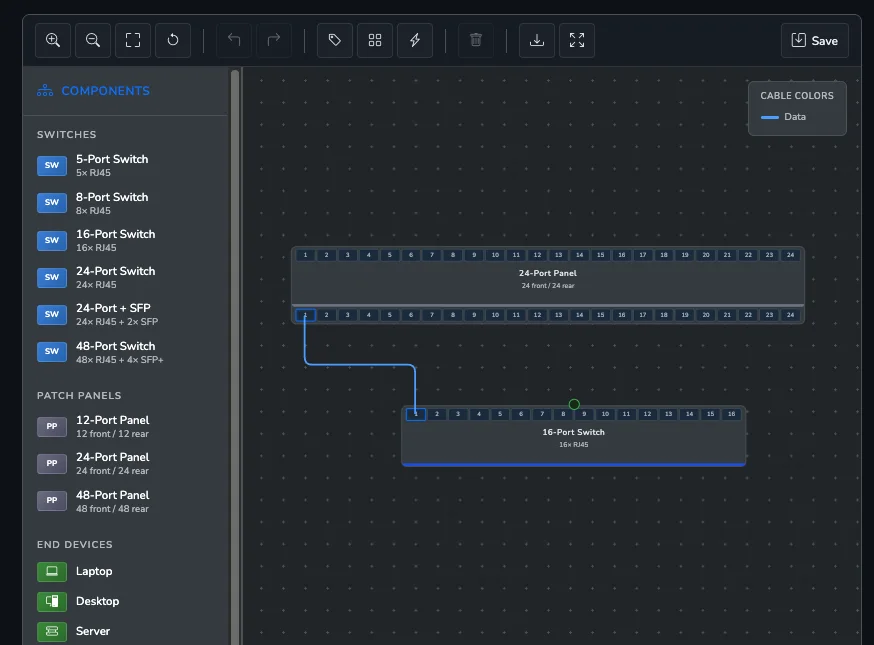Click the Data cable color swatch
The image size is (874, 645).
coord(770,117)
